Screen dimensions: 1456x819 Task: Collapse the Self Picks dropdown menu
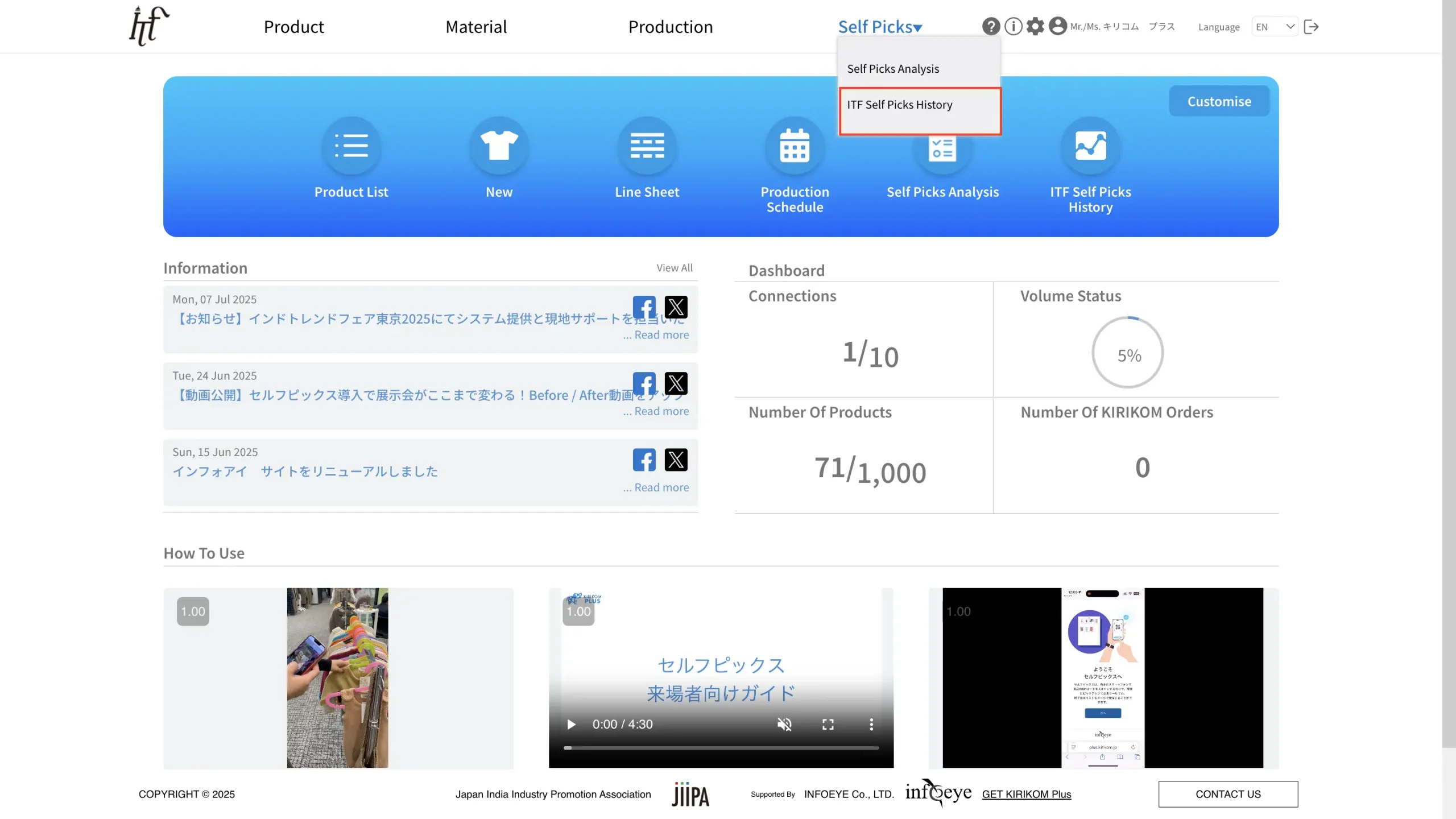[x=880, y=27]
